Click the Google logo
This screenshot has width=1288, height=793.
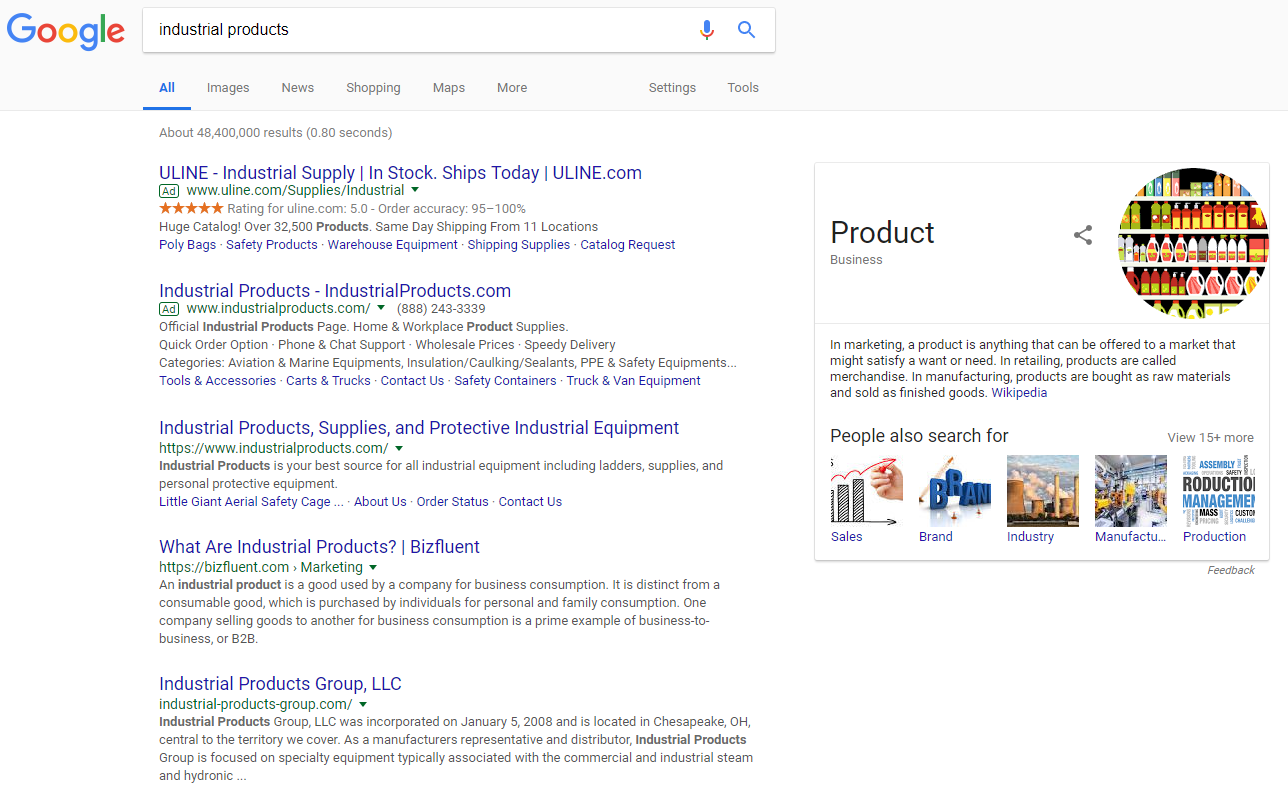coord(66,31)
